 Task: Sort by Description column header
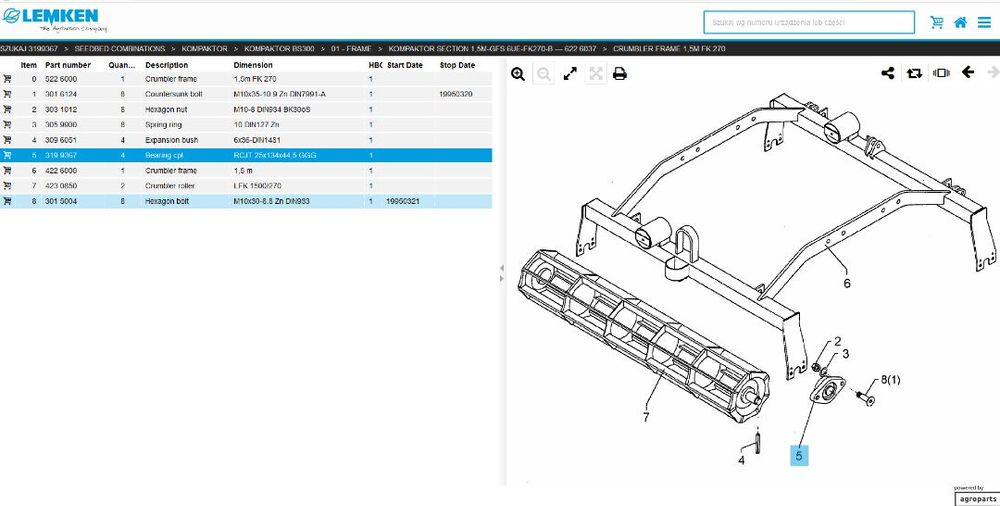click(x=166, y=65)
